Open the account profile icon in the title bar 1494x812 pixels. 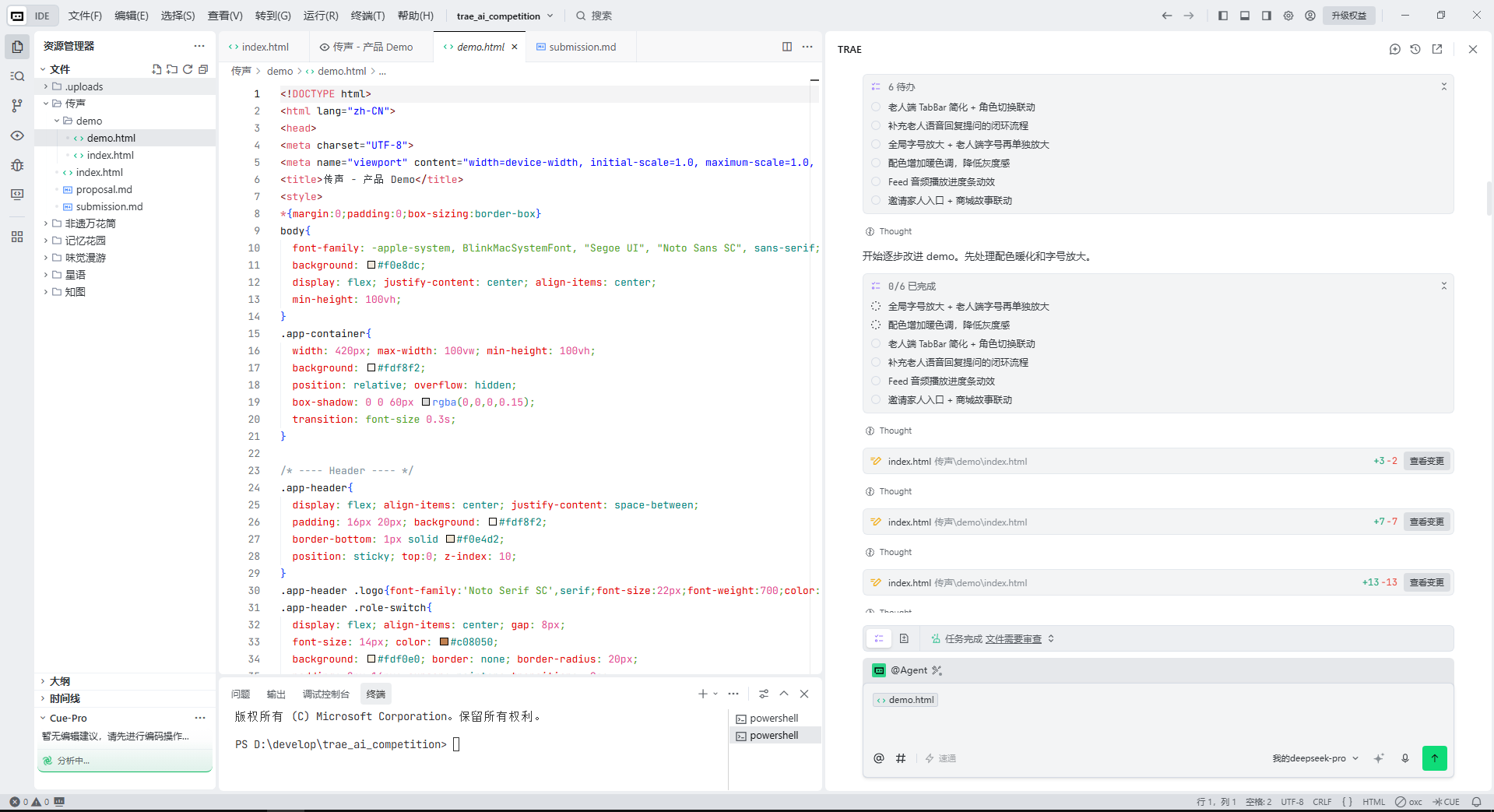click(x=1310, y=16)
